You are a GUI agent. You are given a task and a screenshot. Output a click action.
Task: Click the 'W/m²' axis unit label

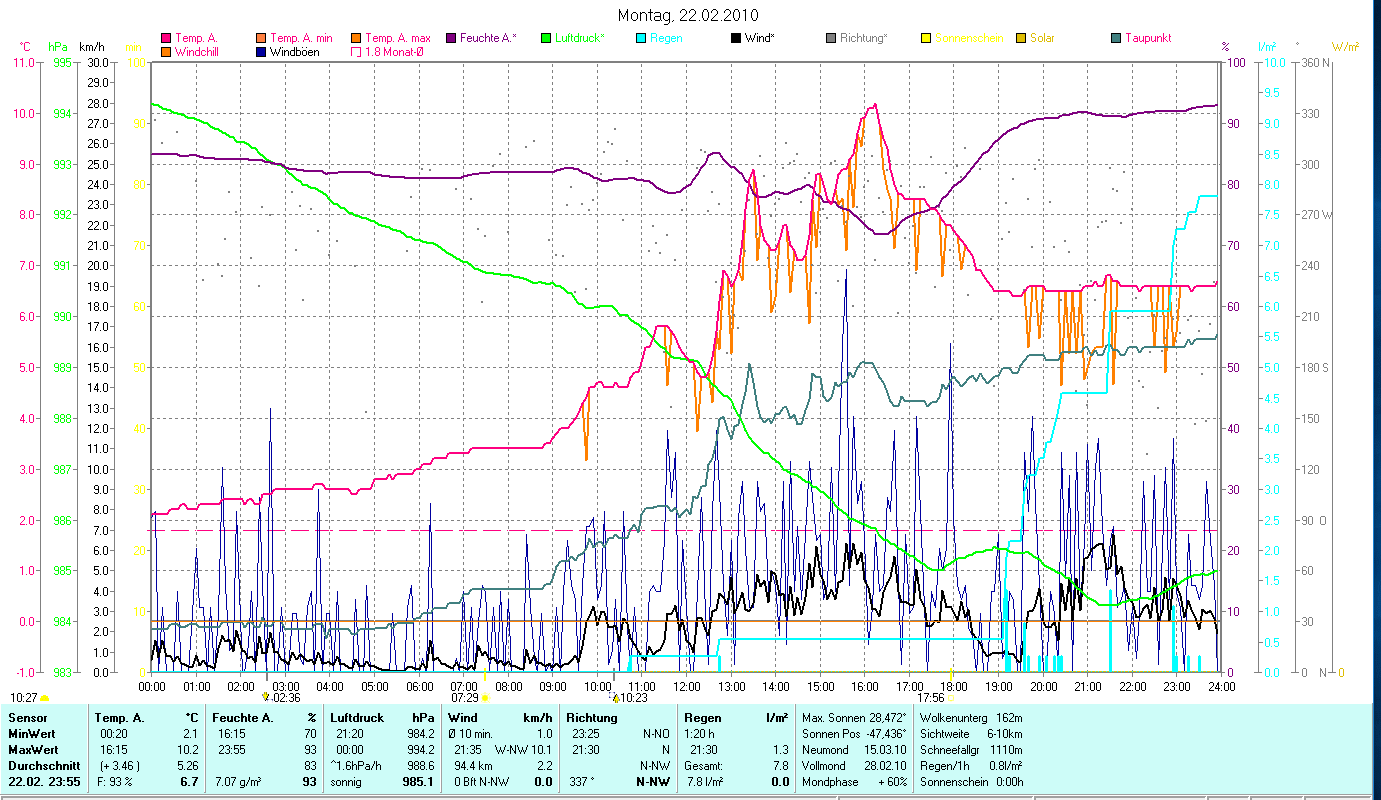click(x=1345, y=47)
